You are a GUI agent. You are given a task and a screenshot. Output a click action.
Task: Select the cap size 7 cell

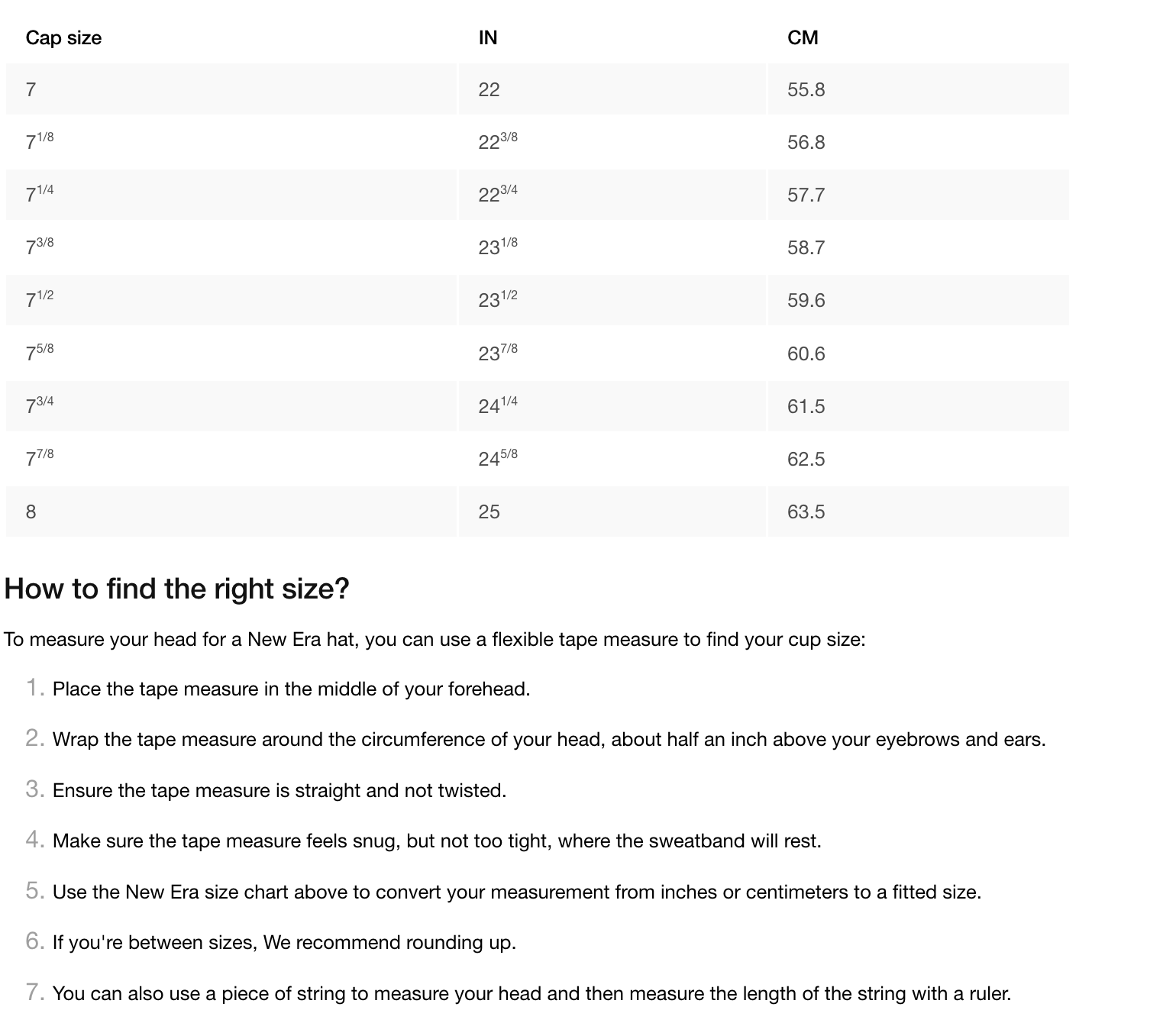[x=231, y=89]
